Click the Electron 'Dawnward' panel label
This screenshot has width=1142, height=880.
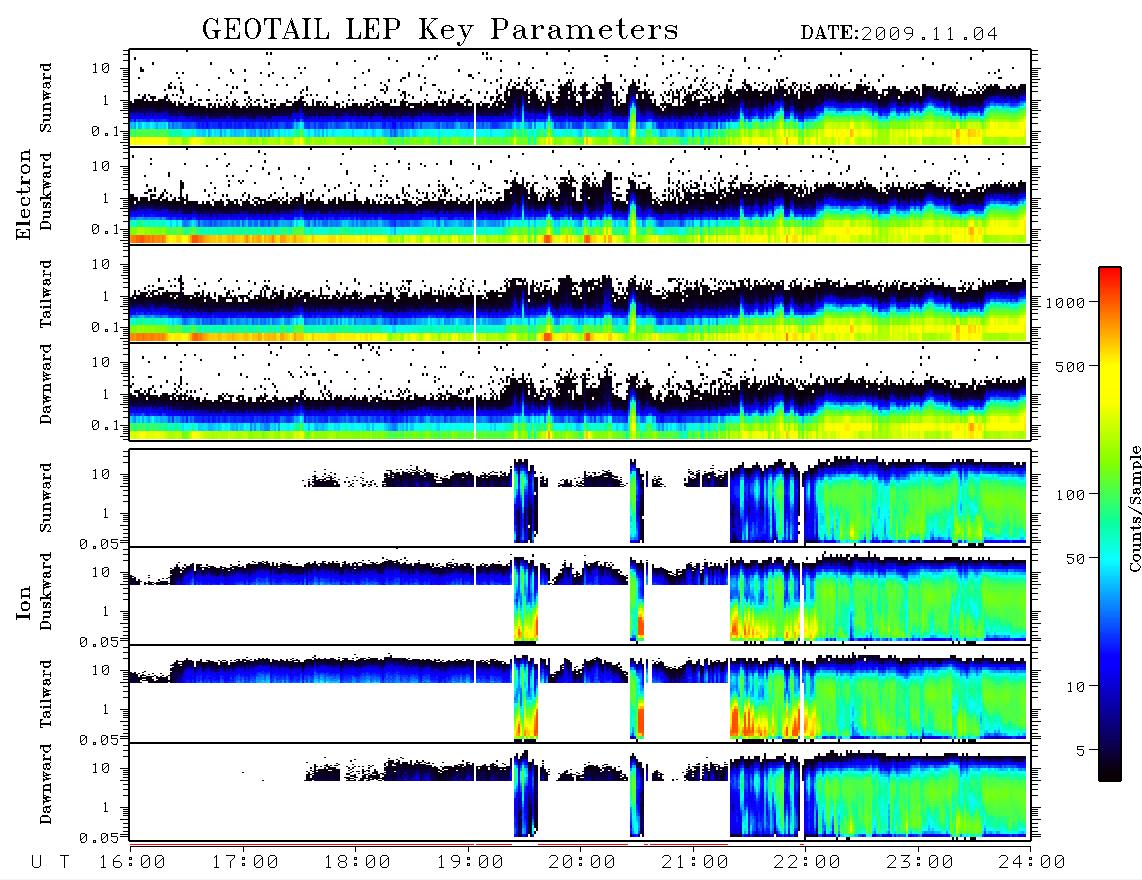click(46, 384)
